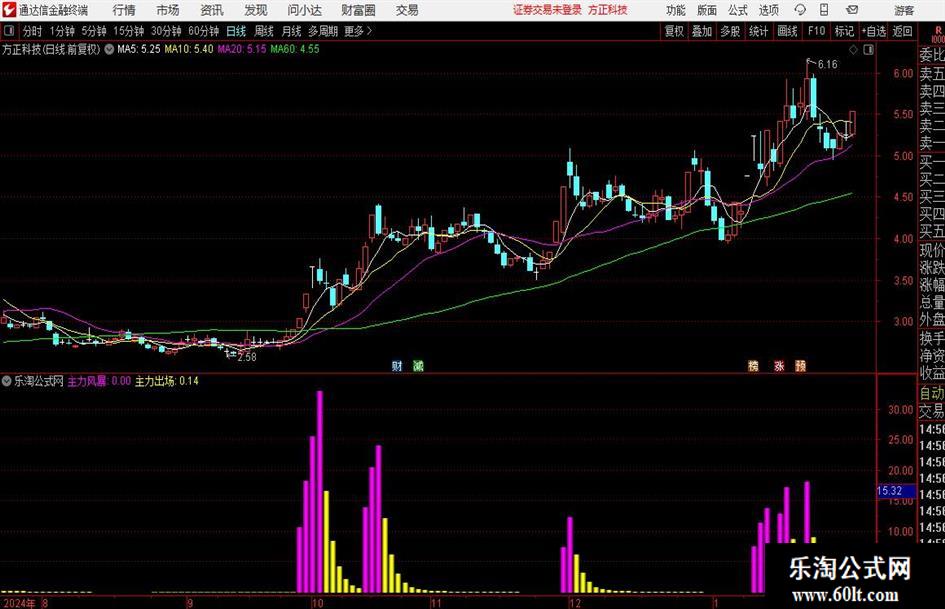This screenshot has height=609, width=945.
Task: Switch to 15分钟 chart period
Action: pyautogui.click(x=128, y=31)
